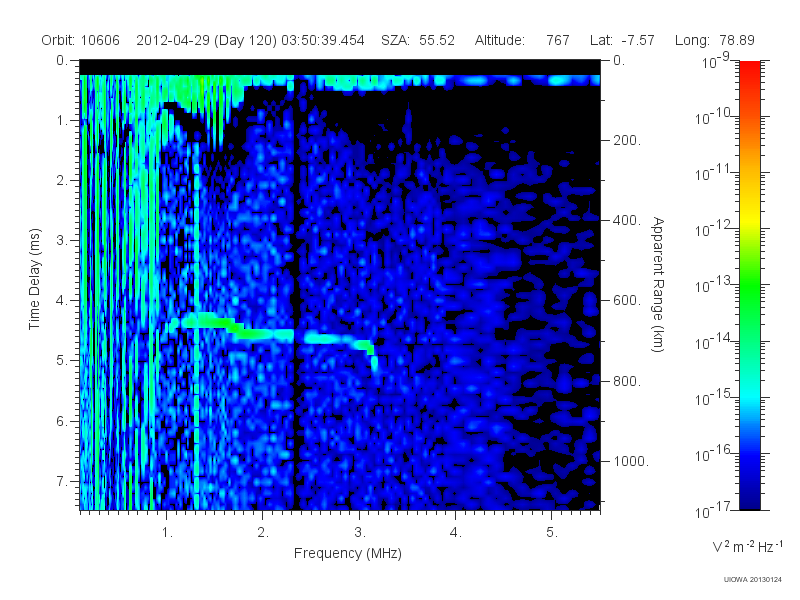Viewport: 800px width, 600px height.
Task: Click the '3.' tick on the time delay axis
Action: (62, 240)
